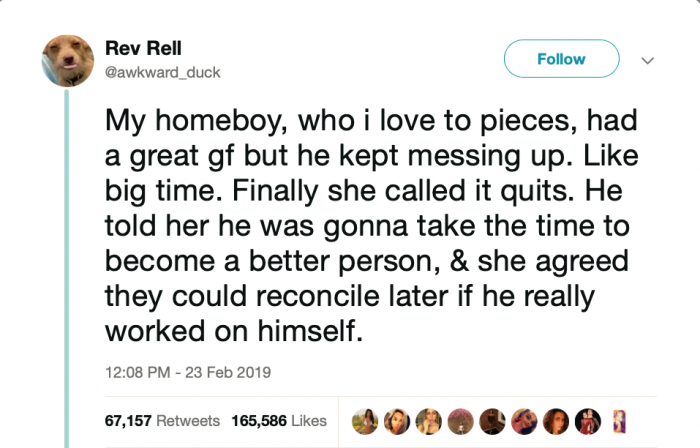Open the liker avatar with pink blossoms
700x448 pixels.
[462, 420]
